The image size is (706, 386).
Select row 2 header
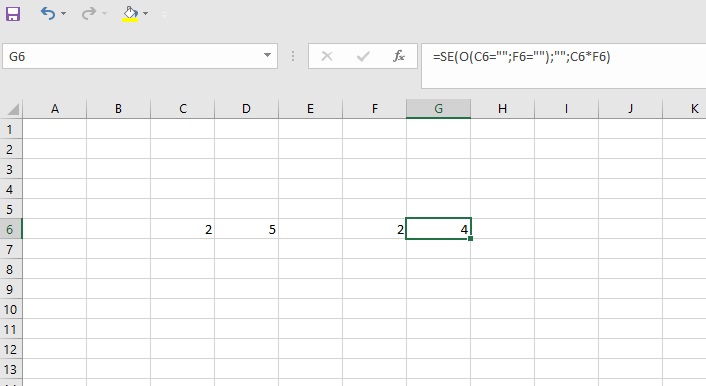[11, 149]
